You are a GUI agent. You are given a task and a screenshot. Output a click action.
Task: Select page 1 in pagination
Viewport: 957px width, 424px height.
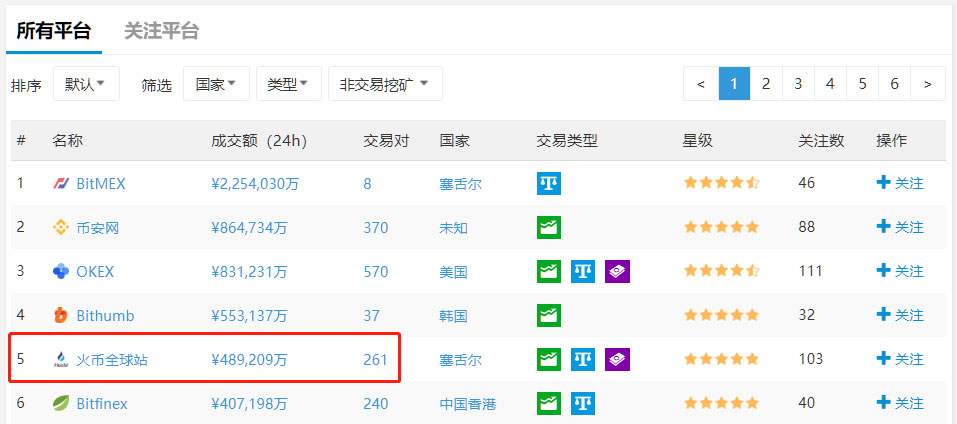(734, 84)
